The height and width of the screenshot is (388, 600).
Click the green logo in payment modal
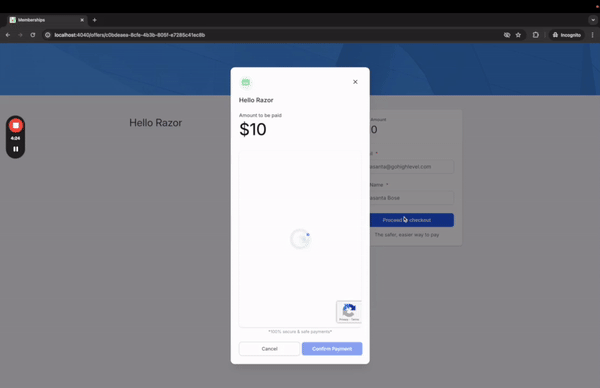246,82
